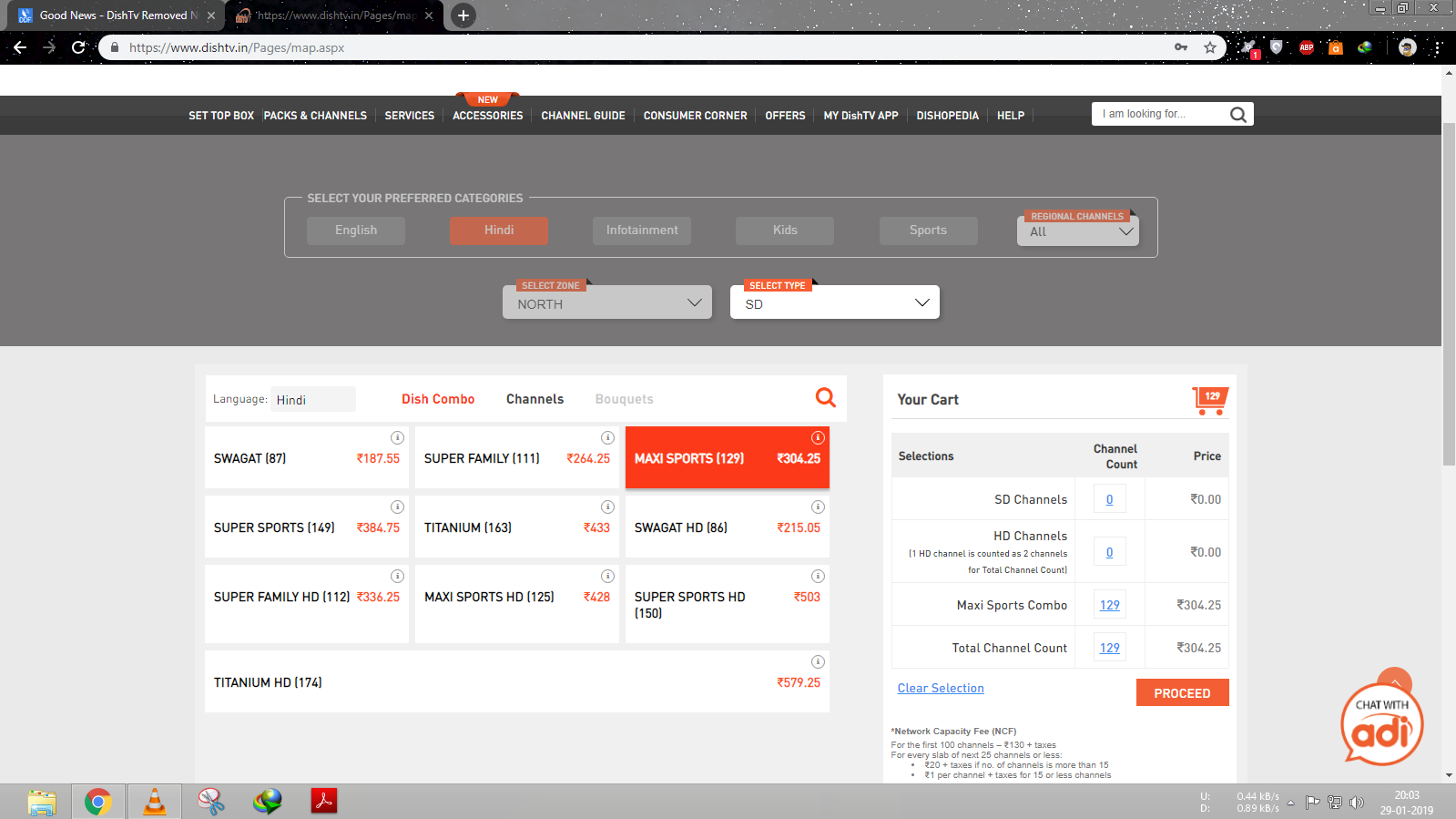Screen dimensions: 1456x819
Task: View info for MAXI SPORTS HD (125)
Action: click(607, 576)
